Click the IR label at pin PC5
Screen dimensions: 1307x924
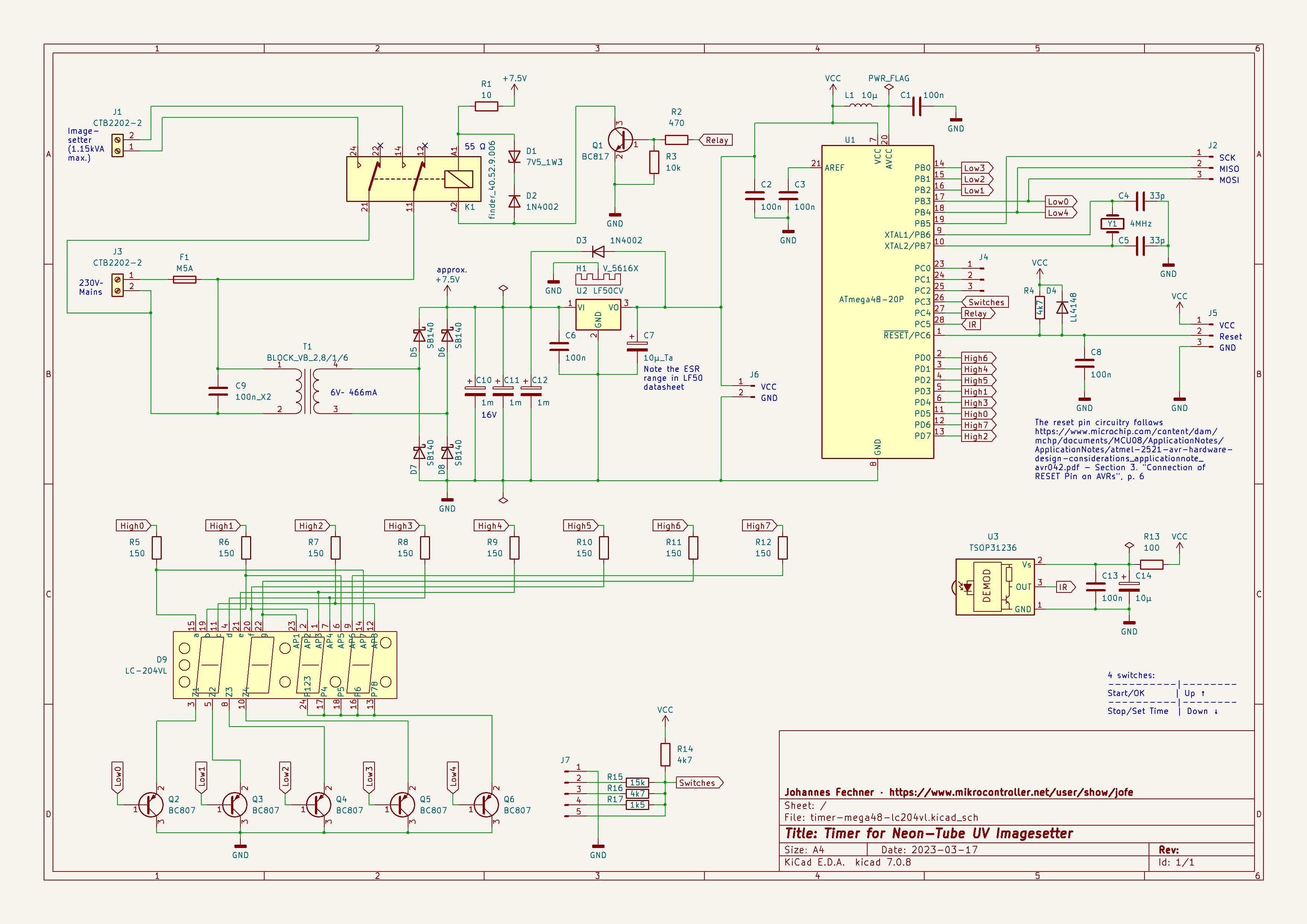pyautogui.click(x=971, y=324)
